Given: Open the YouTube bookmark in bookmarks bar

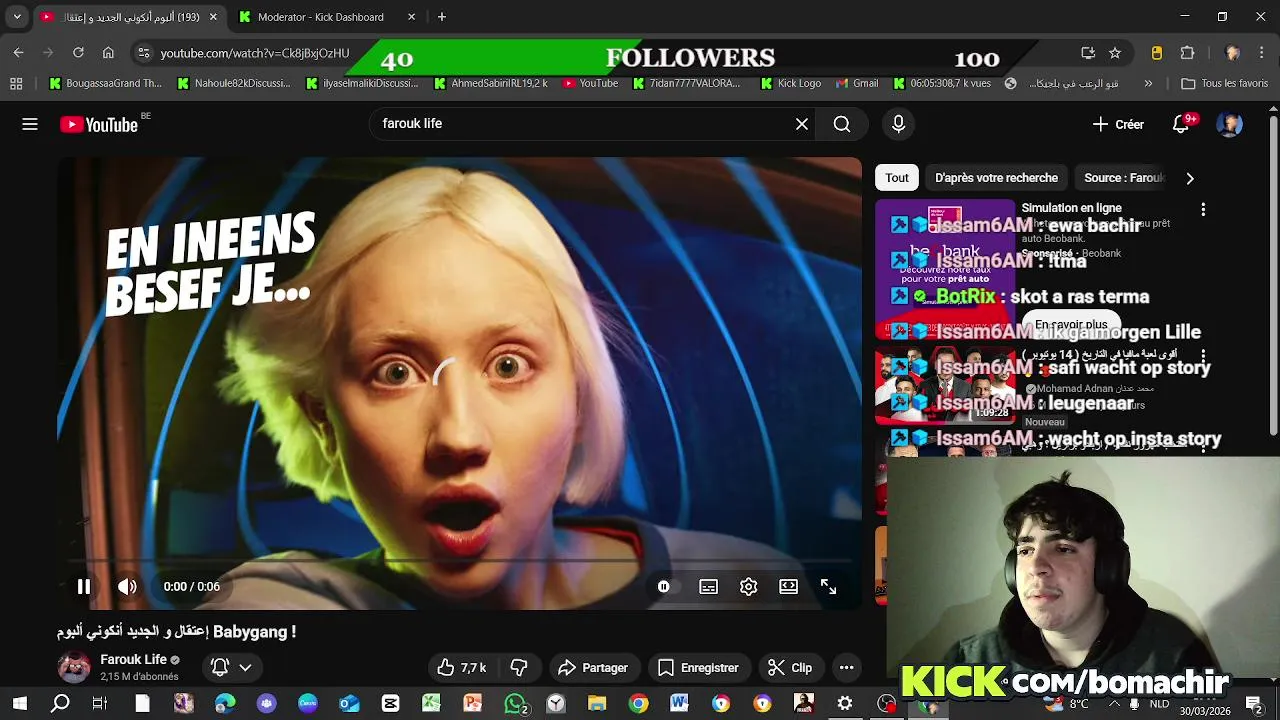Looking at the screenshot, I should [590, 83].
